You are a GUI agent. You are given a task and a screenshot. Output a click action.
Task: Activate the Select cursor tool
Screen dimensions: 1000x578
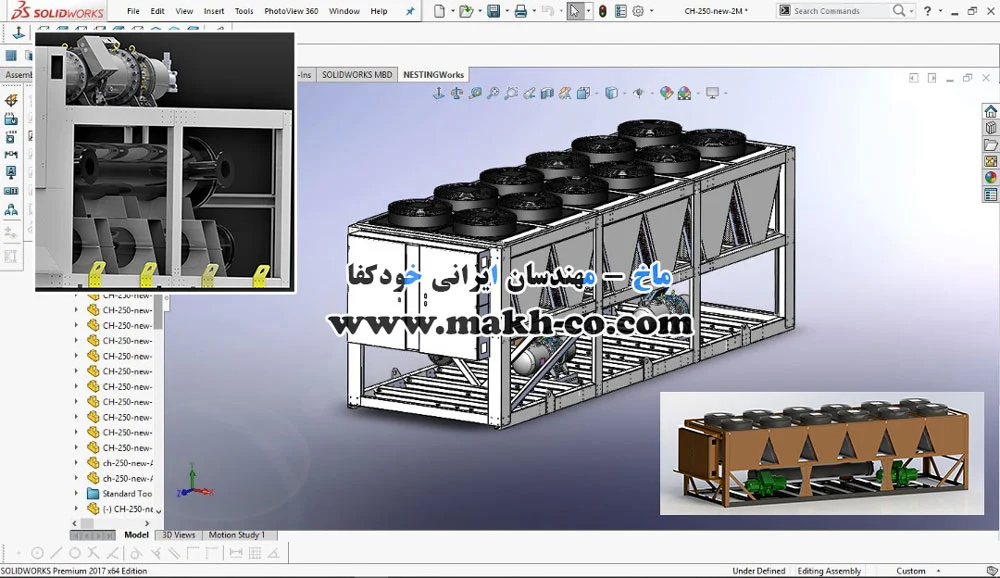575,11
